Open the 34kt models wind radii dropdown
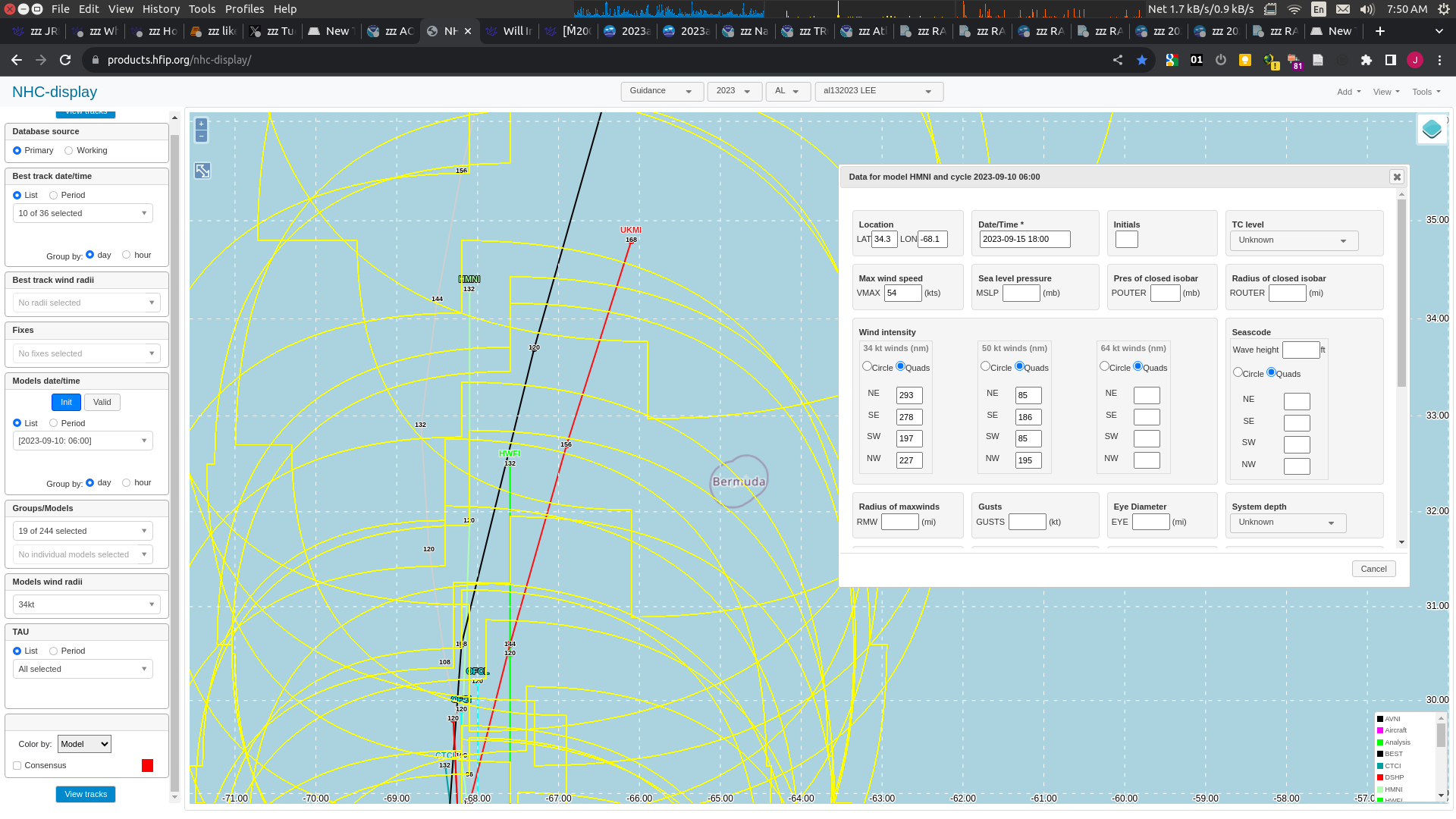 (x=86, y=604)
